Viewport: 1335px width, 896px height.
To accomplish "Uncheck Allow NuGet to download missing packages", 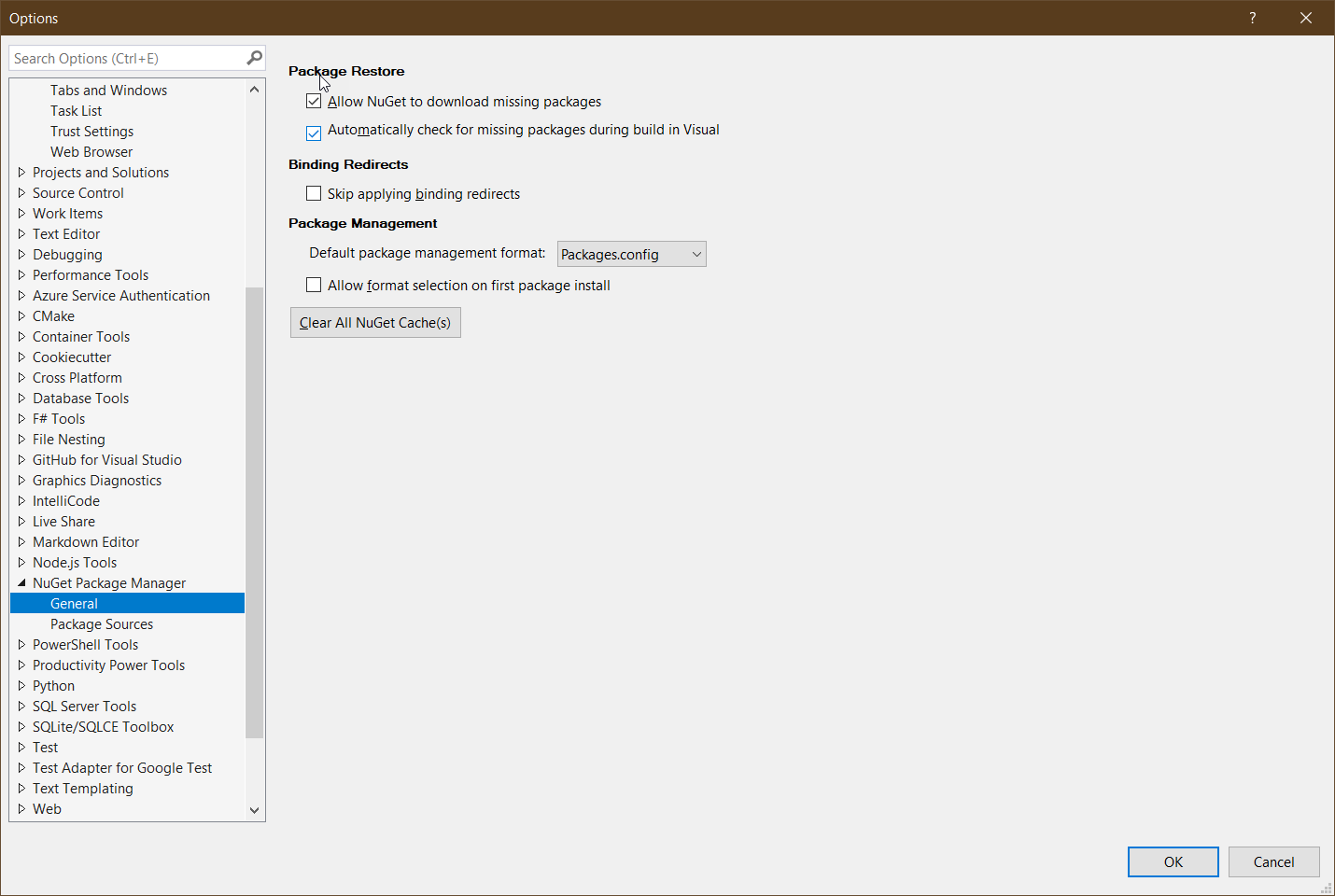I will [314, 102].
